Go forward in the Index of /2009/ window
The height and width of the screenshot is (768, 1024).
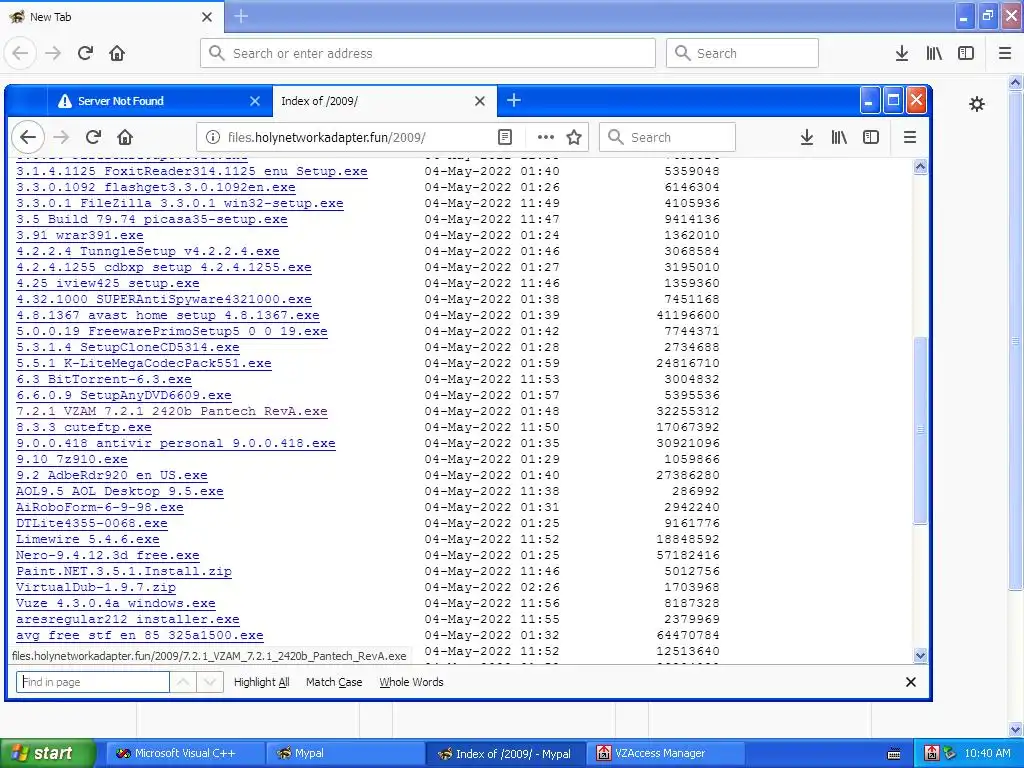(61, 137)
